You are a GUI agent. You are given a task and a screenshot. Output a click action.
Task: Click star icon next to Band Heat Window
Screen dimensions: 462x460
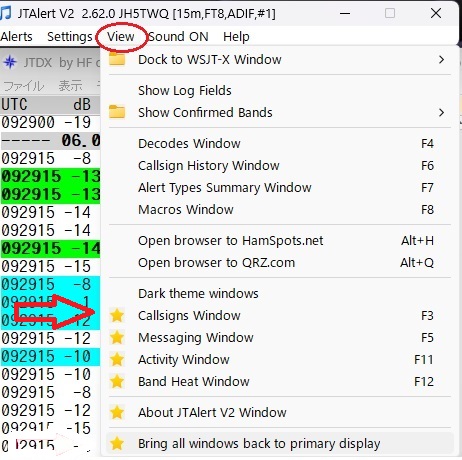117,381
